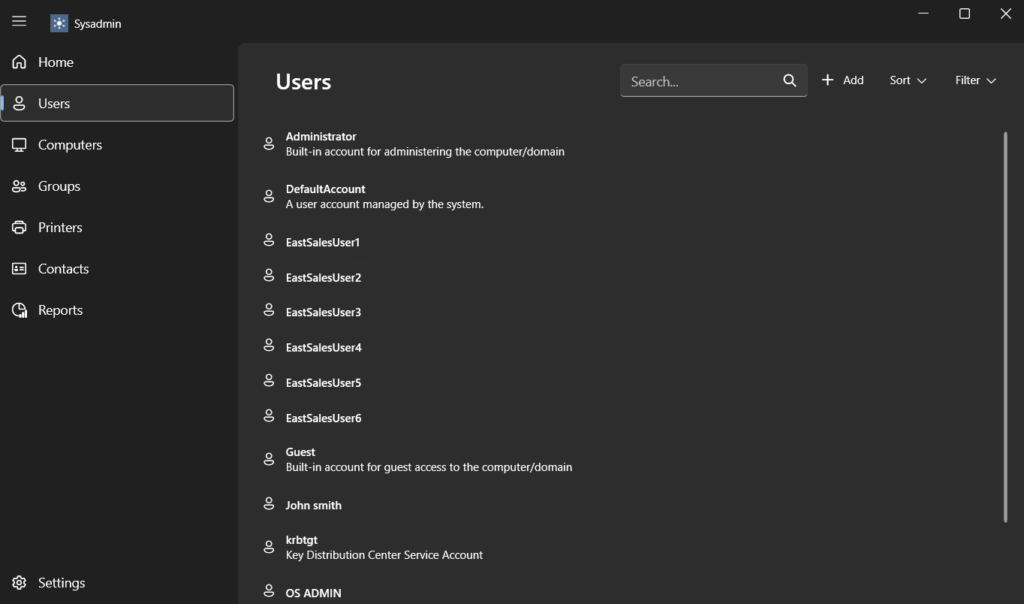Click the Settings gear icon
Image resolution: width=1024 pixels, height=604 pixels.
click(19, 583)
